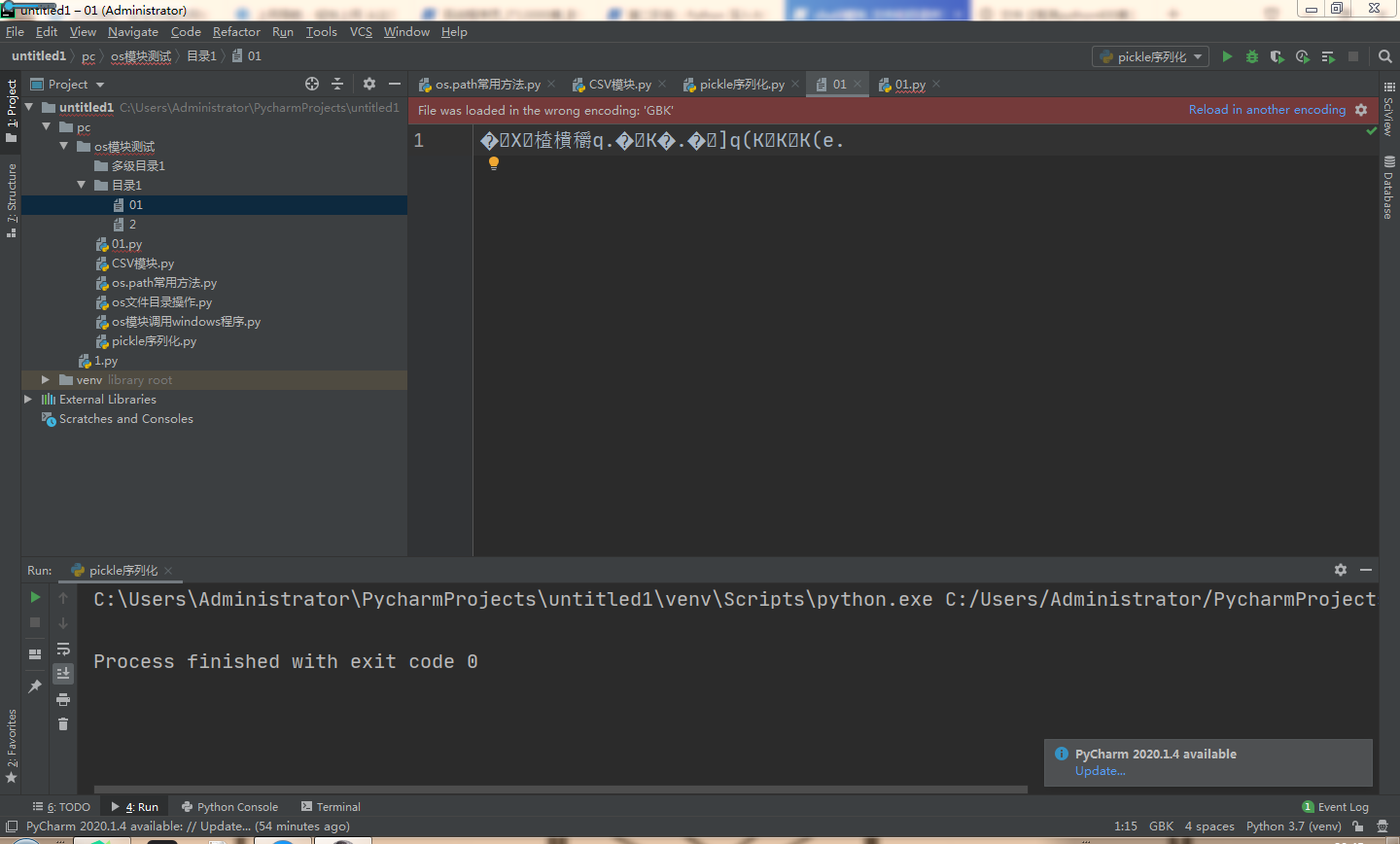The width and height of the screenshot is (1400, 844).
Task: Clear the Run output with the trash icon
Action: pyautogui.click(x=63, y=724)
